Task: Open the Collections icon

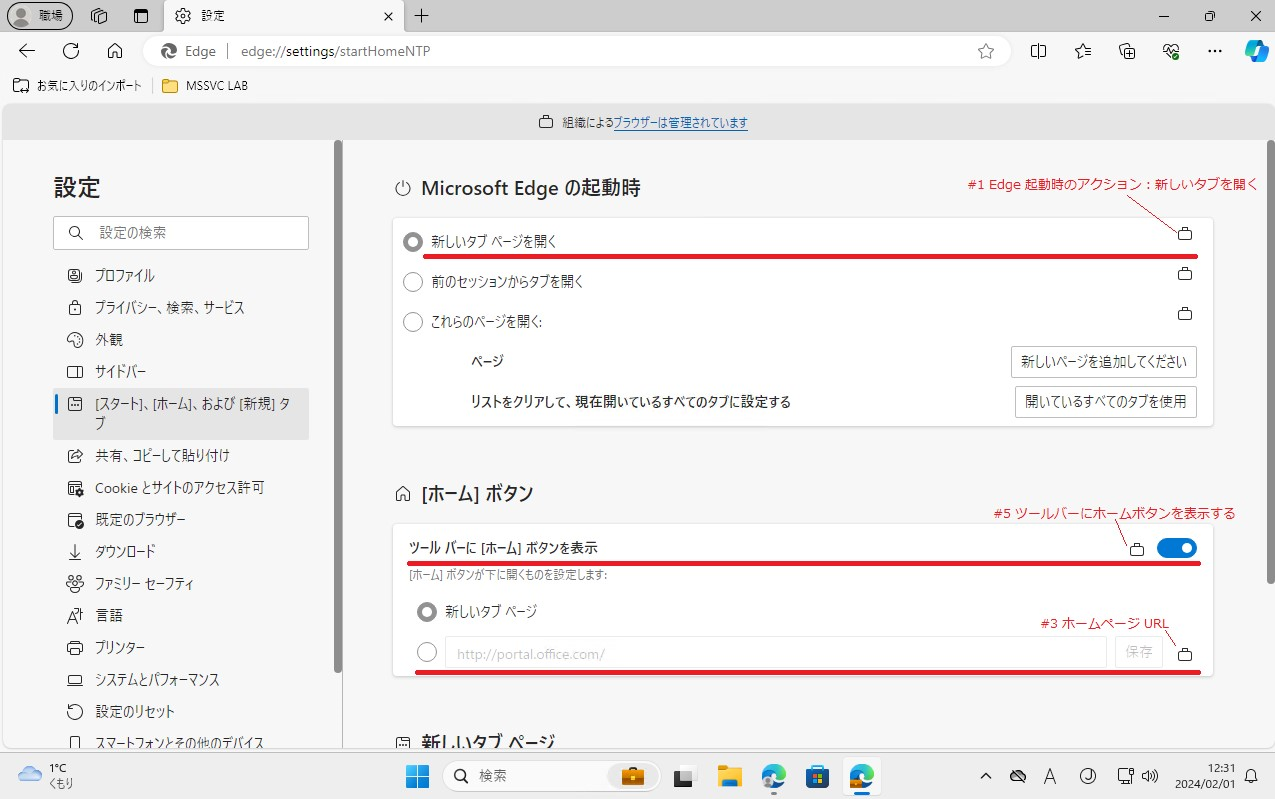Action: [1127, 51]
